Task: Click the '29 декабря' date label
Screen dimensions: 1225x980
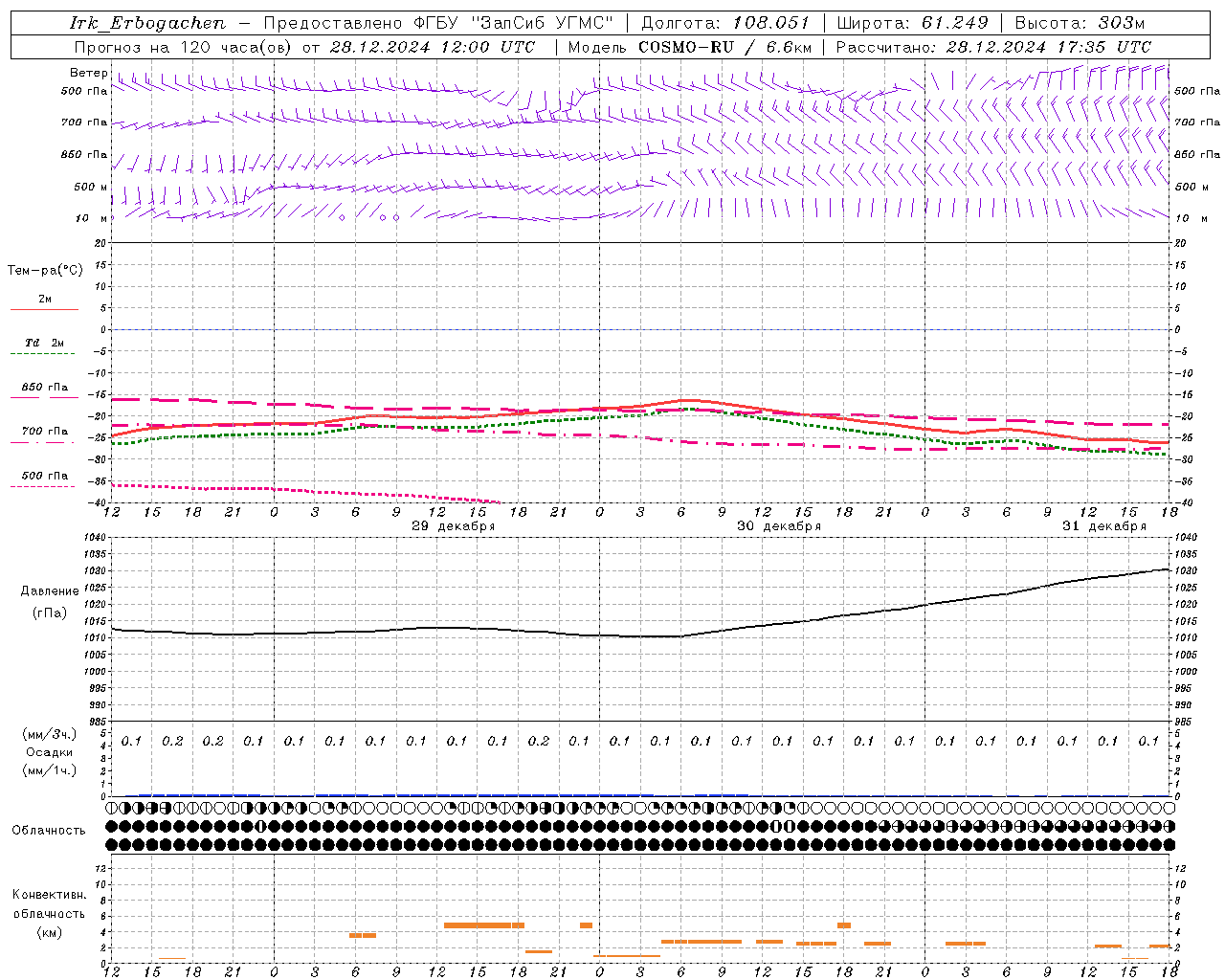Action: [453, 526]
